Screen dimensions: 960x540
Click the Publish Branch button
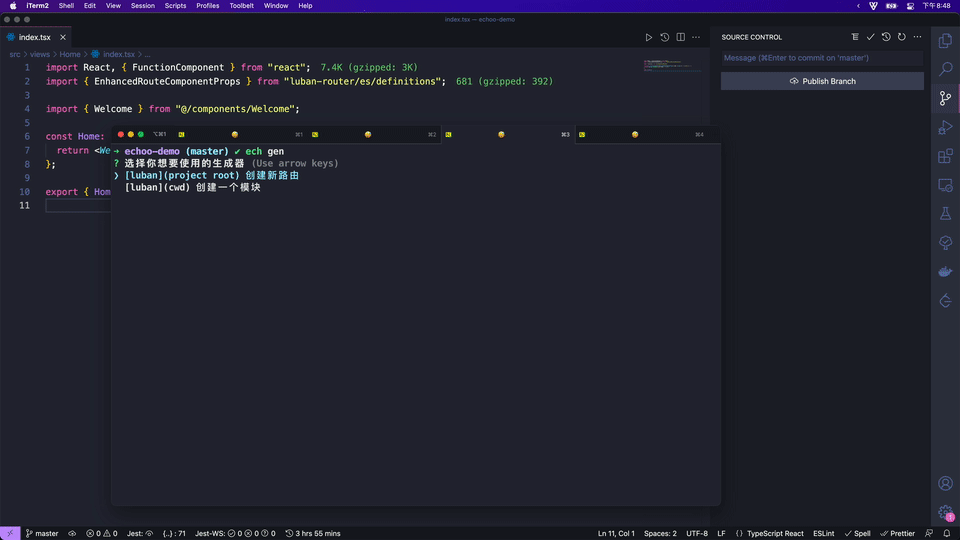pos(822,81)
